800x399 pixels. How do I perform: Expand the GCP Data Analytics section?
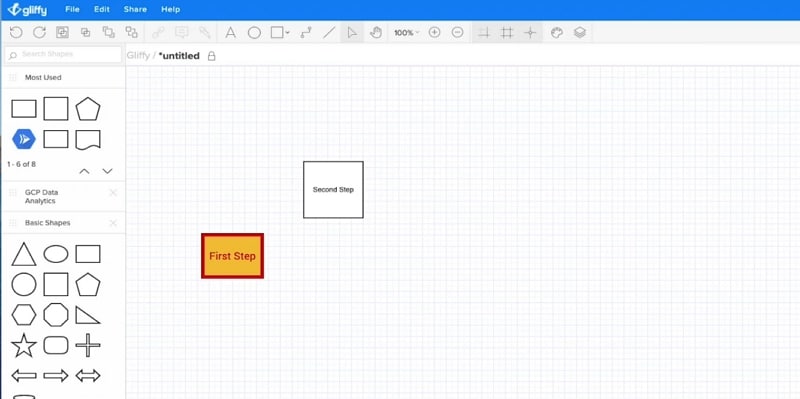point(41,196)
